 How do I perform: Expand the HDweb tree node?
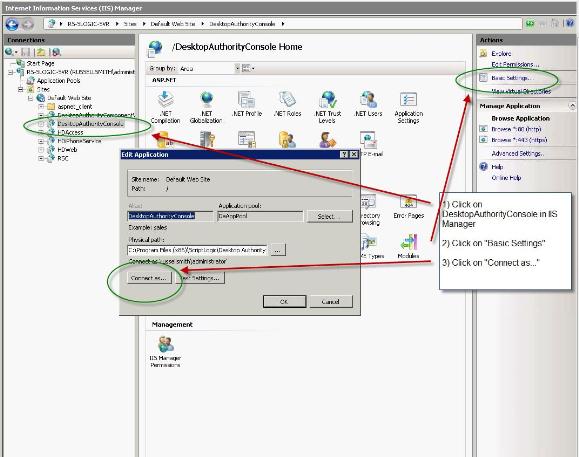pyautogui.click(x=41, y=150)
